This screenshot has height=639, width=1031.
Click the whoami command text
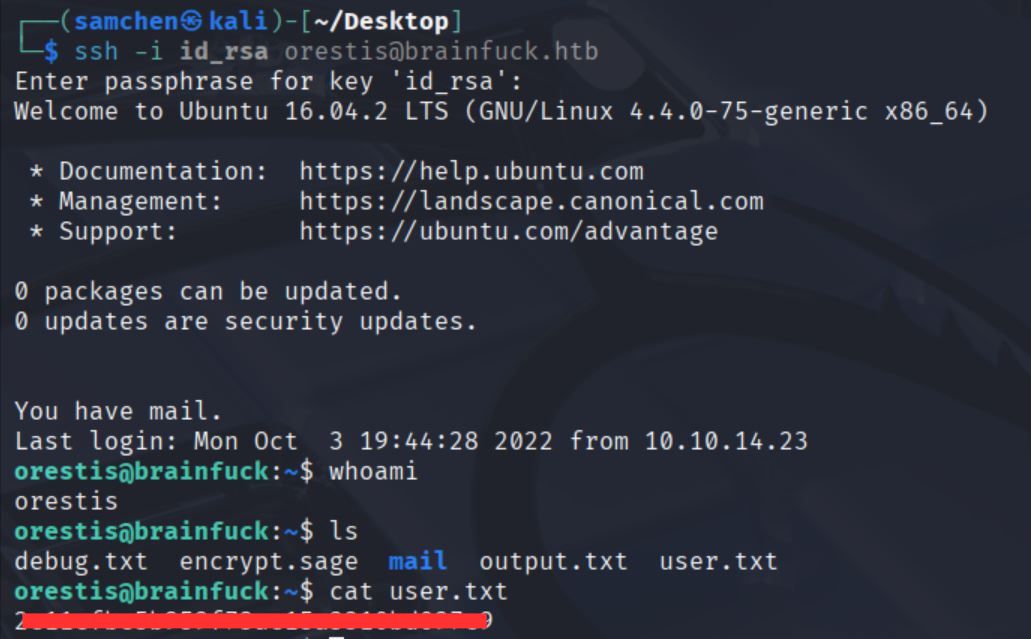[x=373, y=471]
